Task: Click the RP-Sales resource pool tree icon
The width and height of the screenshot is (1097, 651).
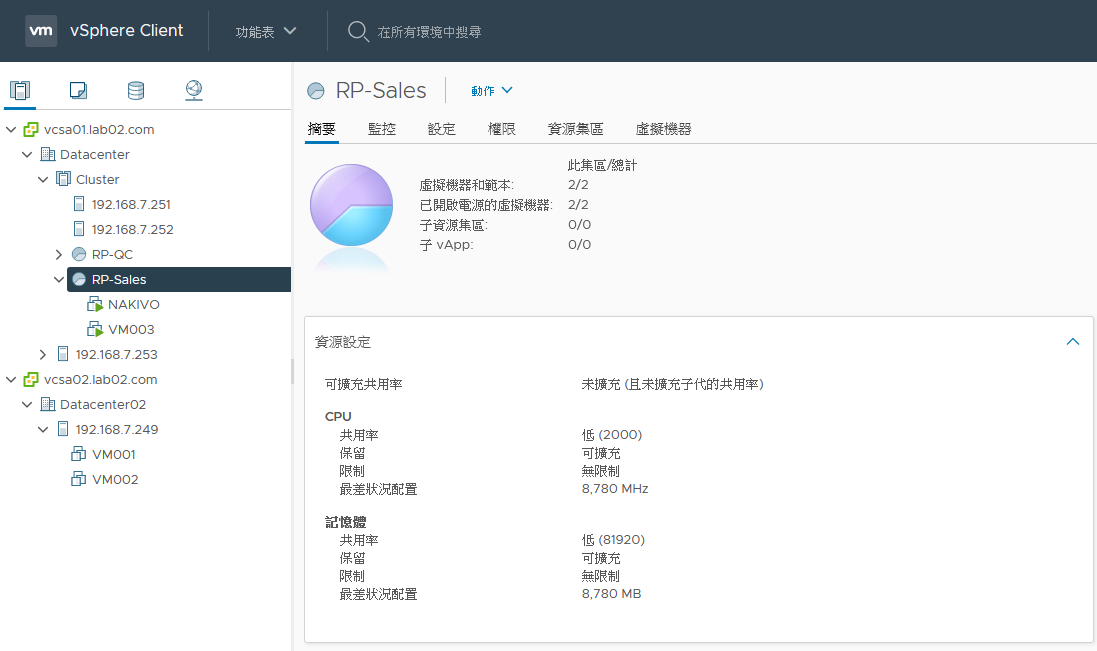Action: point(79,280)
